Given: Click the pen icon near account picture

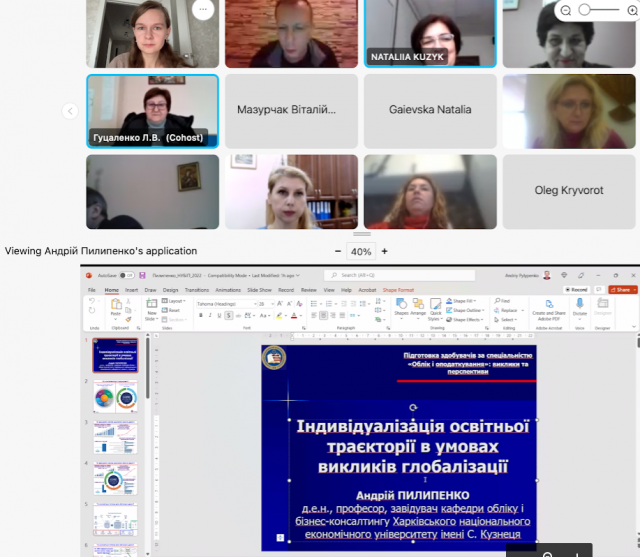Looking at the screenshot, I should coord(581,275).
